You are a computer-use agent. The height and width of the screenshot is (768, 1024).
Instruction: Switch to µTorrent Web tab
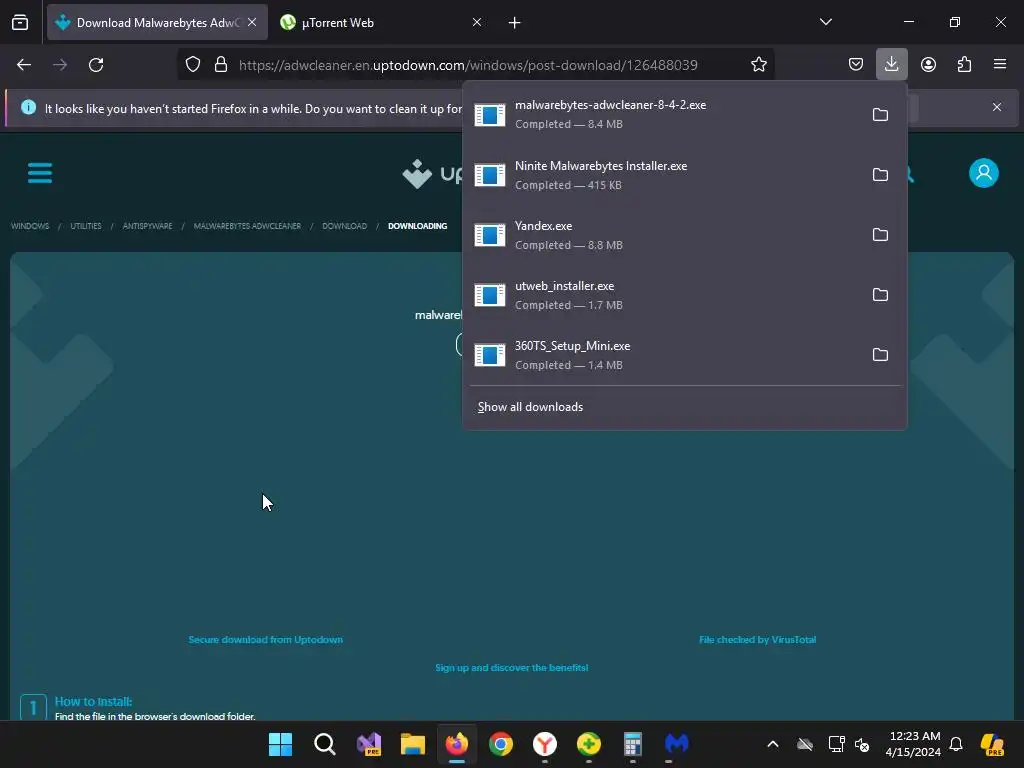point(382,23)
